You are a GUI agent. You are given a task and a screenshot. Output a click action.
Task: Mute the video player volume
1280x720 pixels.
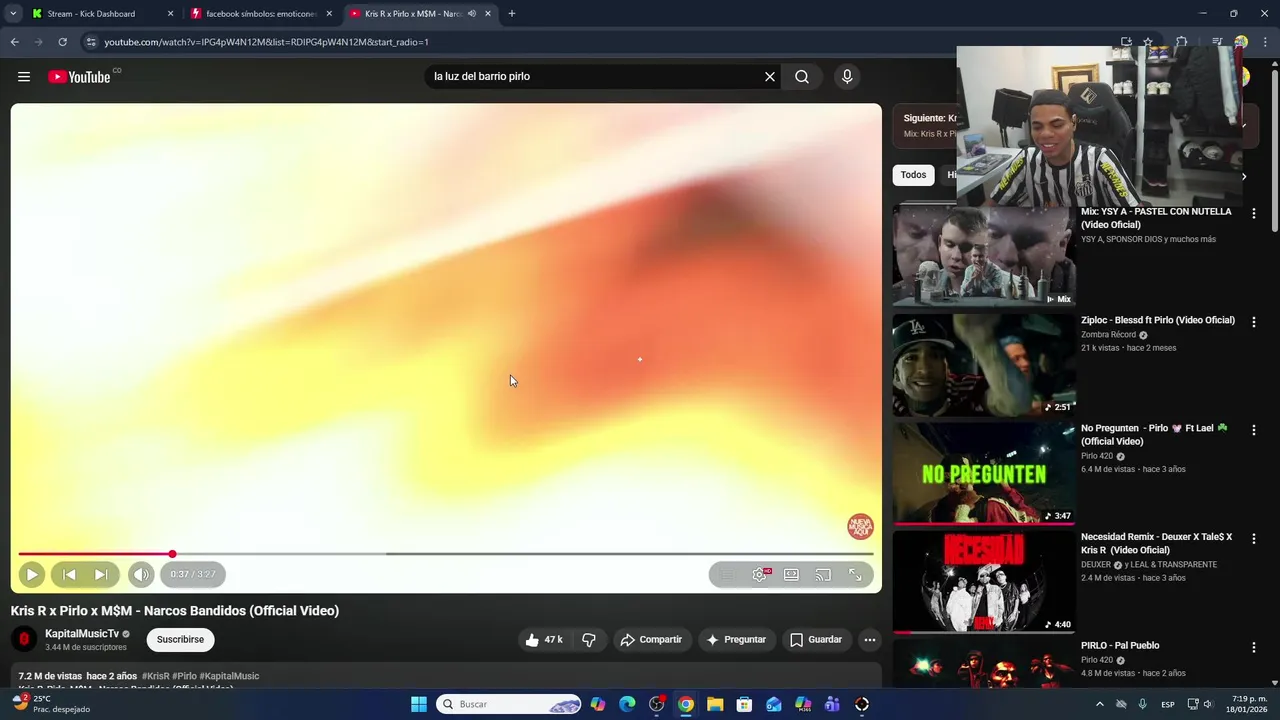141,574
